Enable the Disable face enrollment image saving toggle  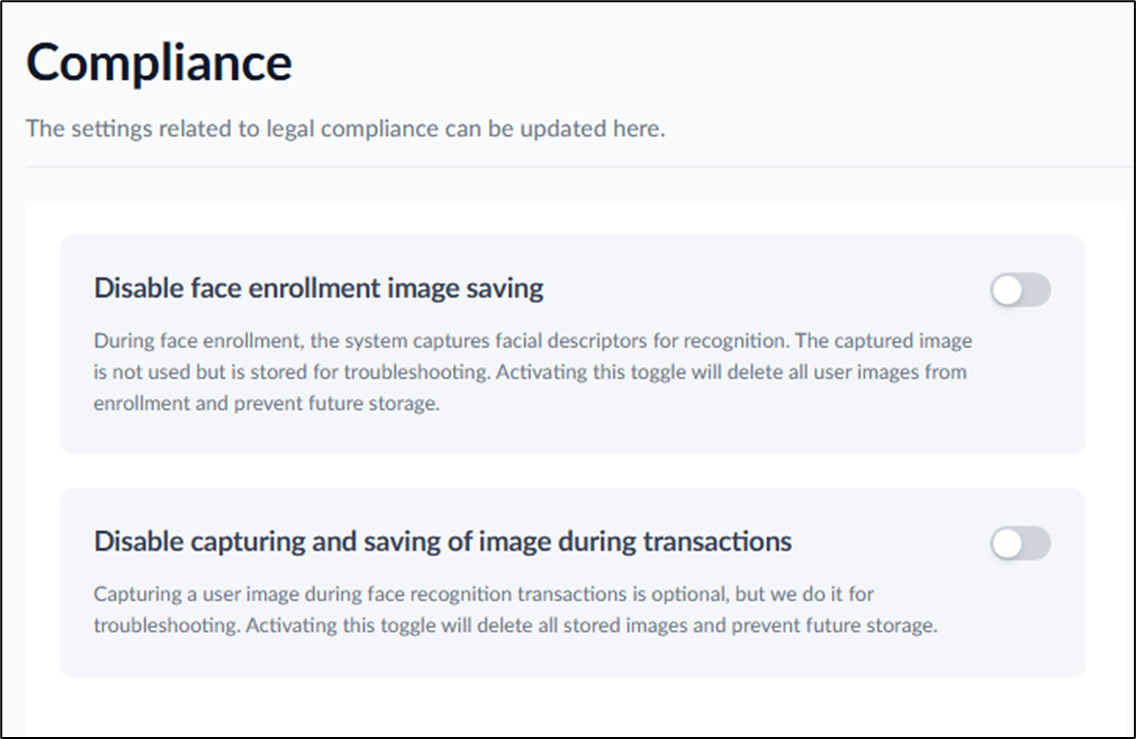click(1020, 290)
